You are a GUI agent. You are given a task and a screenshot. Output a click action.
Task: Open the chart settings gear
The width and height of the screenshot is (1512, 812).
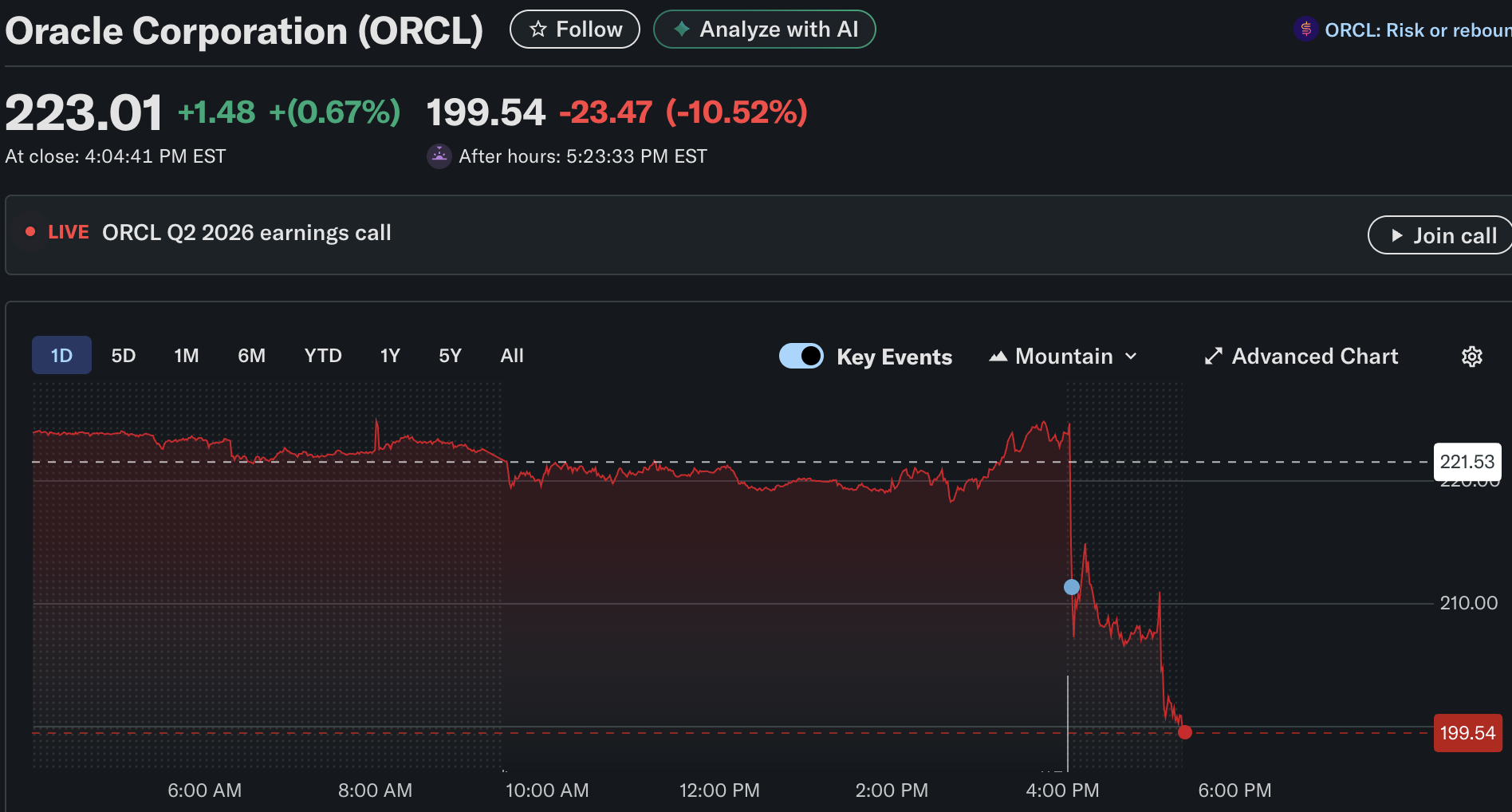[1472, 357]
